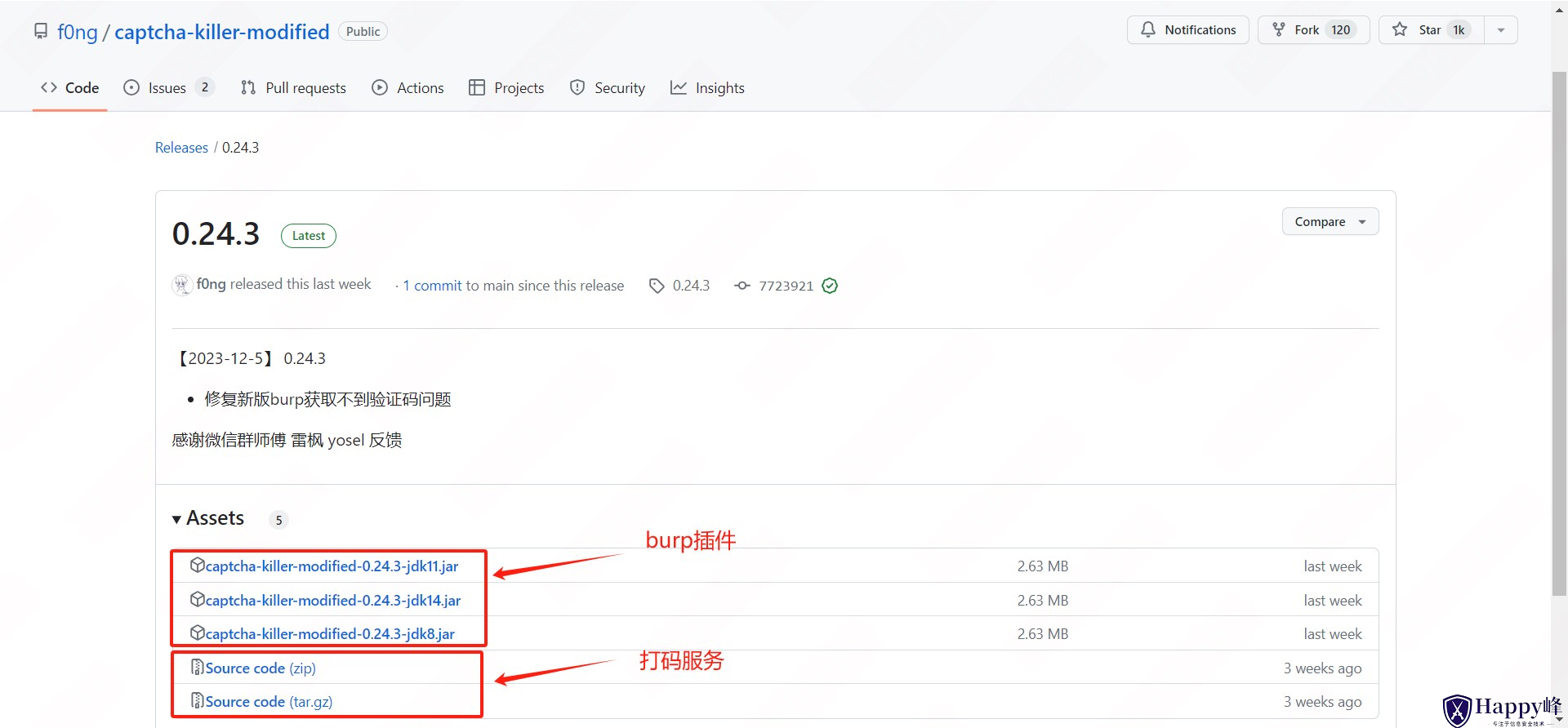Click the package icon of the jdk14 jar
The image size is (1568, 728).
[x=197, y=599]
